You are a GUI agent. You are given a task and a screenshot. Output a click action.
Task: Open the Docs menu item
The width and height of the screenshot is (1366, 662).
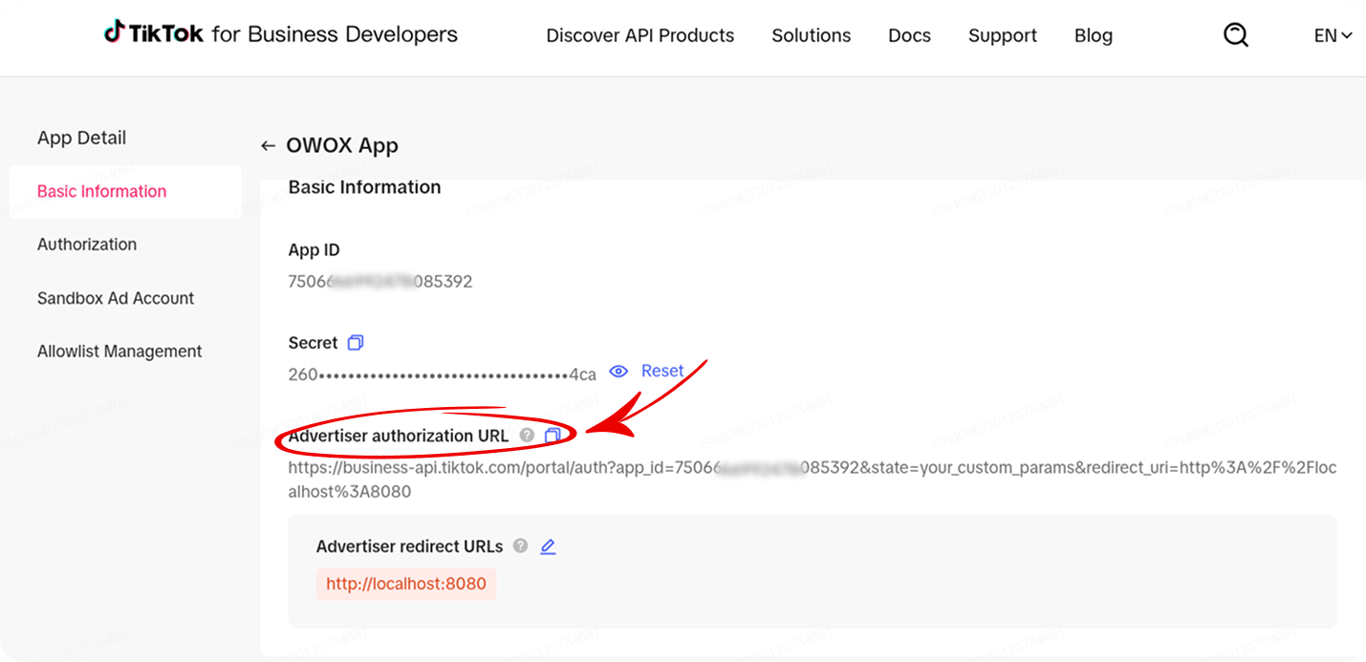coord(909,35)
